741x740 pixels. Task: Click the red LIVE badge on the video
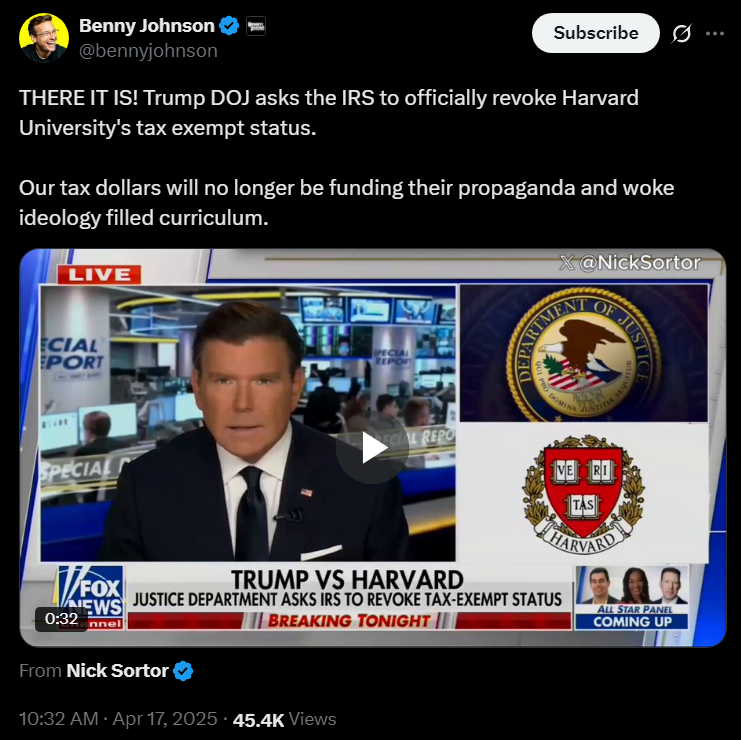pyautogui.click(x=99, y=275)
